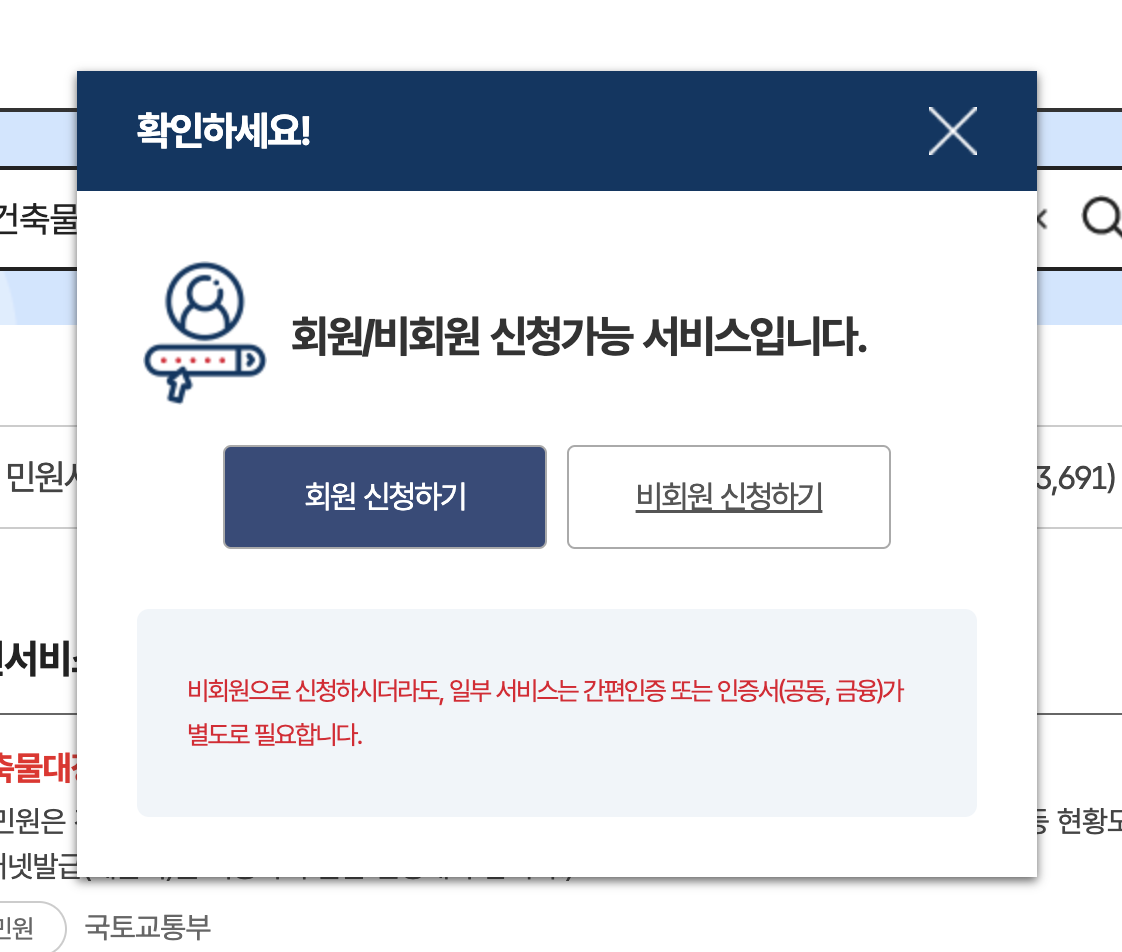This screenshot has height=952, width=1122.
Task: Click the user login illustration icon
Action: point(205,332)
